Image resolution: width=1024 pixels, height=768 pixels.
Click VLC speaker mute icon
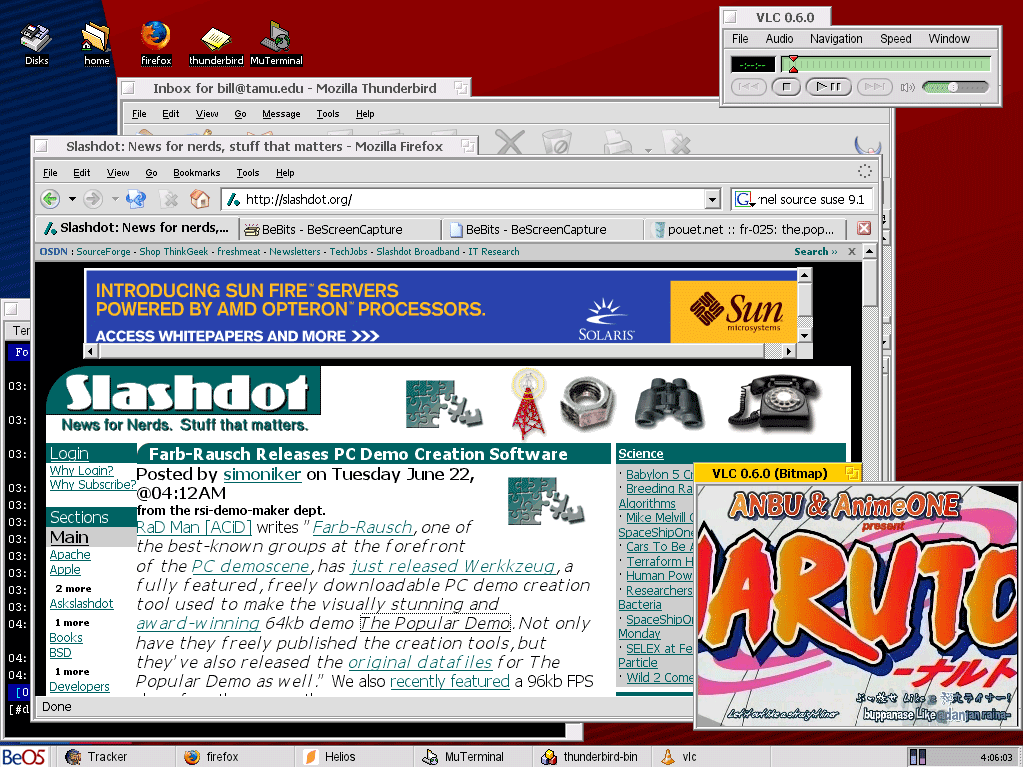coord(907,87)
